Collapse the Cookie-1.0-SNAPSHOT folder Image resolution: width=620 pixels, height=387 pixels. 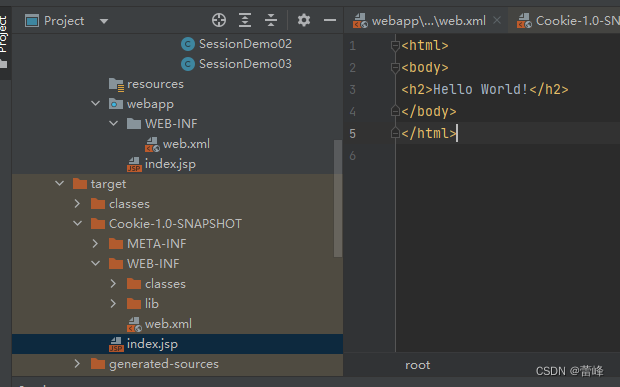click(x=78, y=223)
